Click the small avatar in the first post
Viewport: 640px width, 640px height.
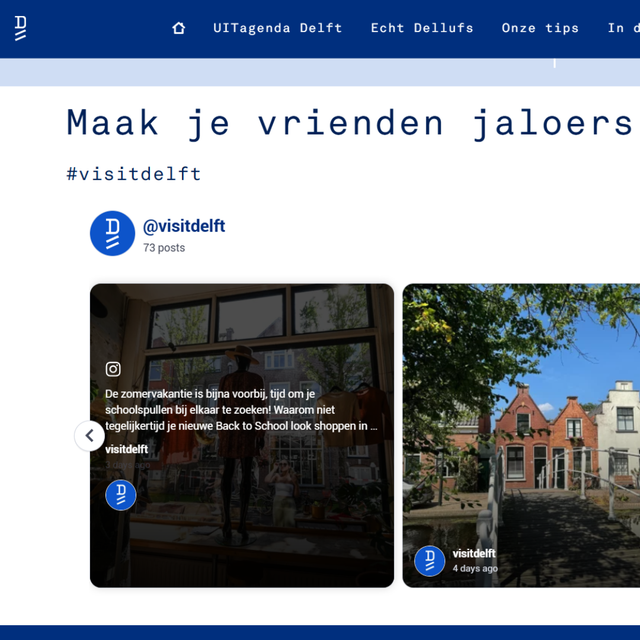(121, 495)
